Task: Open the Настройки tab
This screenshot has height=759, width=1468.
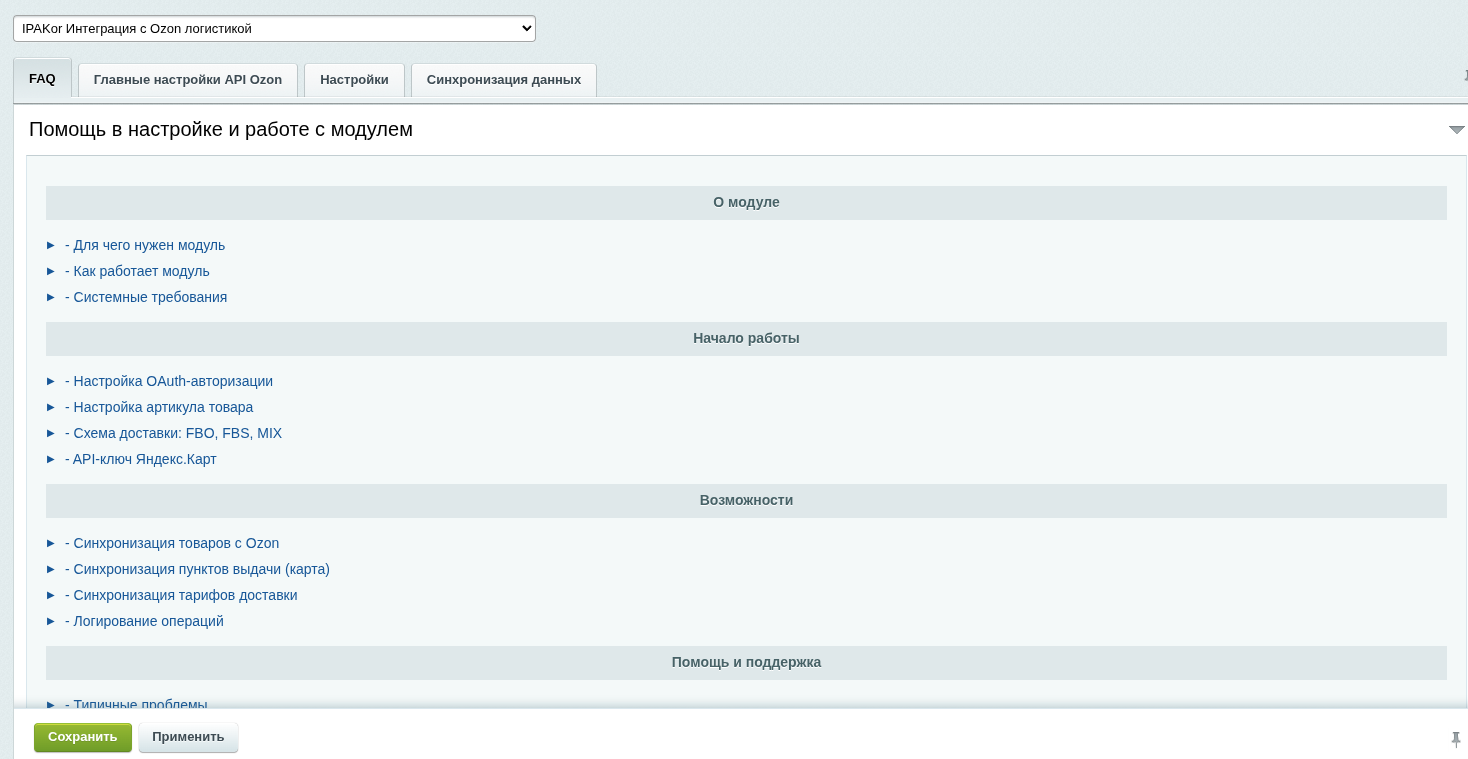Action: tap(354, 80)
